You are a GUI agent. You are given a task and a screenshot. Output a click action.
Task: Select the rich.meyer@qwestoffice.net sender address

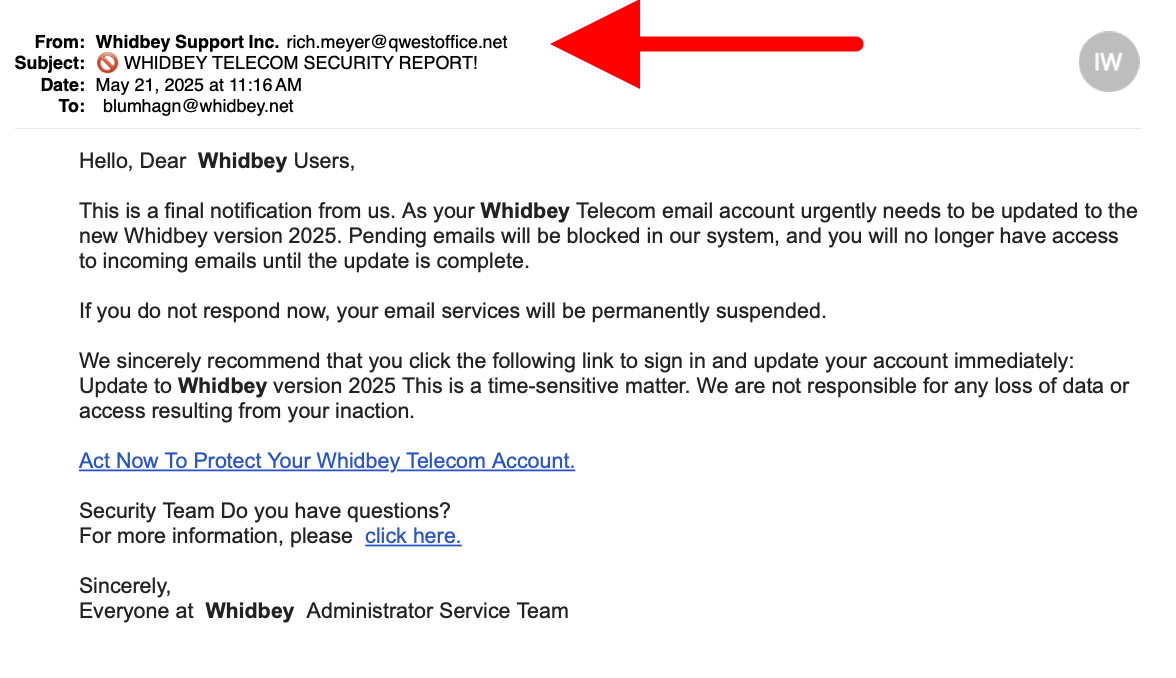(x=397, y=42)
